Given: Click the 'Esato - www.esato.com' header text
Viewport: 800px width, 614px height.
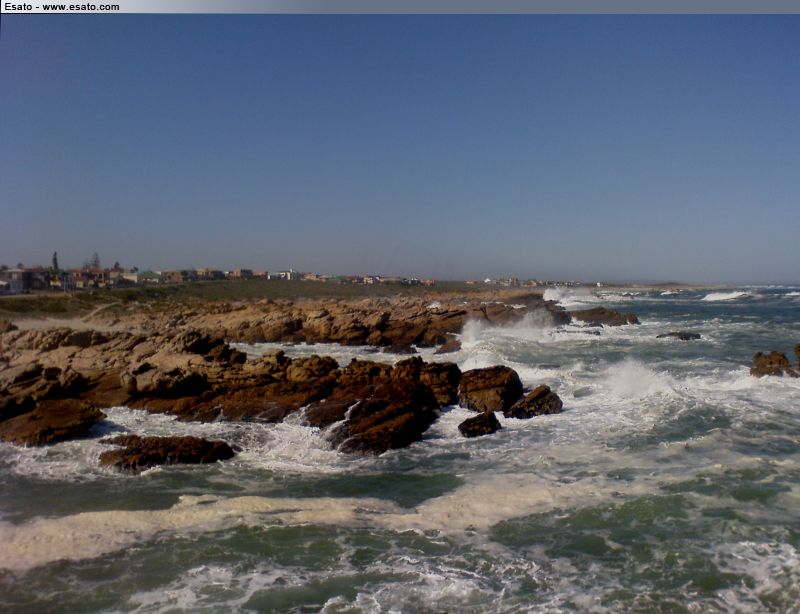Looking at the screenshot, I should coord(62,7).
